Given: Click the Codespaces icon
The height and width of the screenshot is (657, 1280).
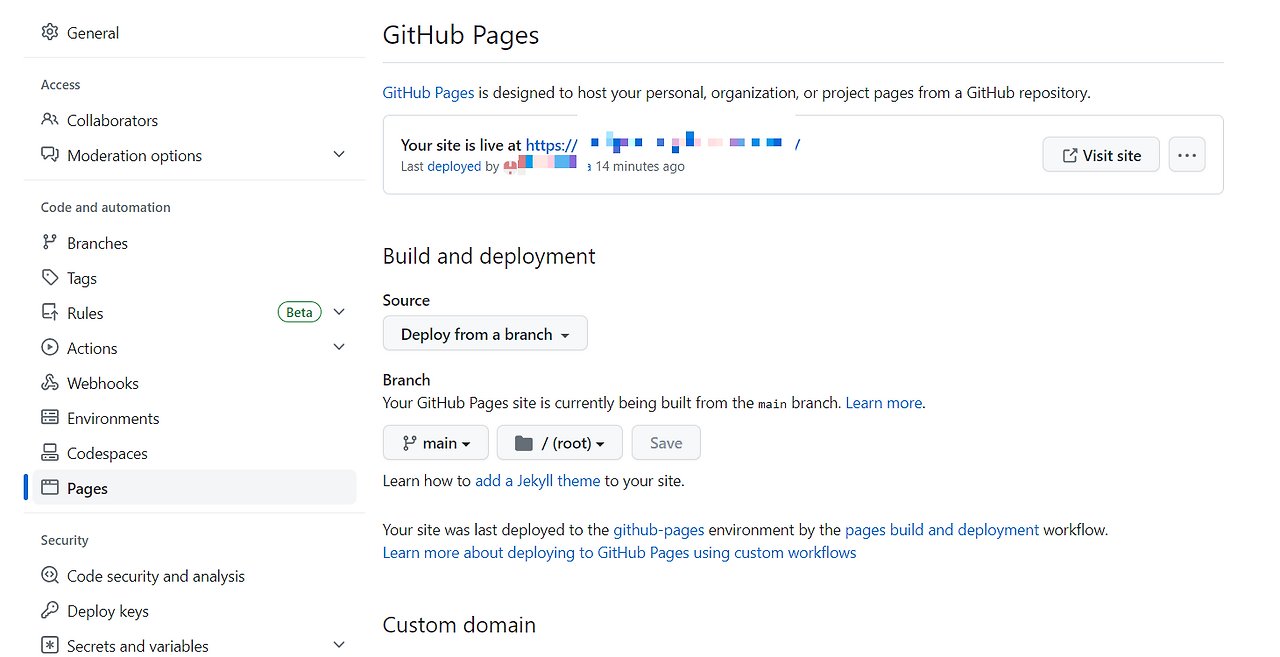Looking at the screenshot, I should (x=50, y=452).
